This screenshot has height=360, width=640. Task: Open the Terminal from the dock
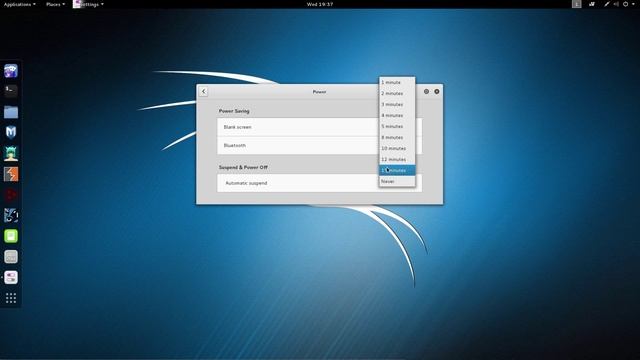click(11, 91)
